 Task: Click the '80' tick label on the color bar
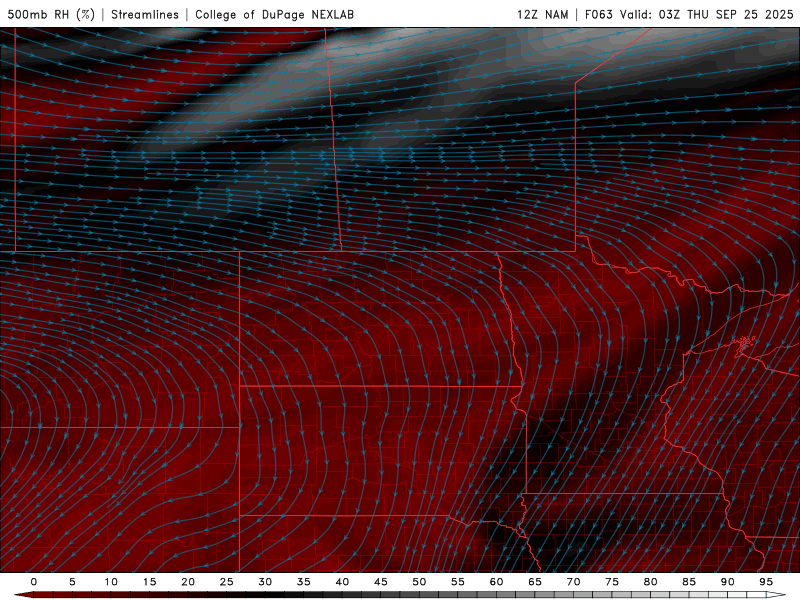650,582
